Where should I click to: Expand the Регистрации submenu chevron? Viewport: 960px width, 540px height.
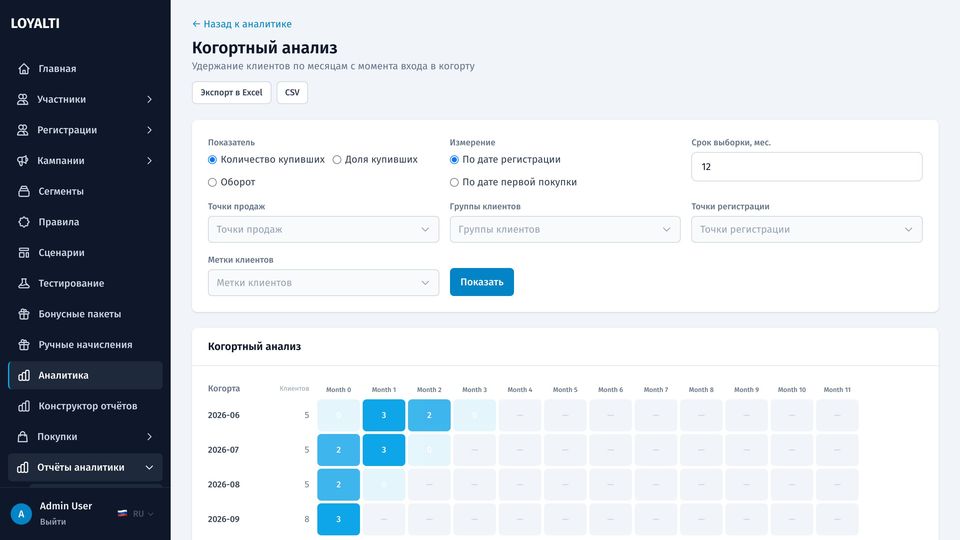(149, 130)
